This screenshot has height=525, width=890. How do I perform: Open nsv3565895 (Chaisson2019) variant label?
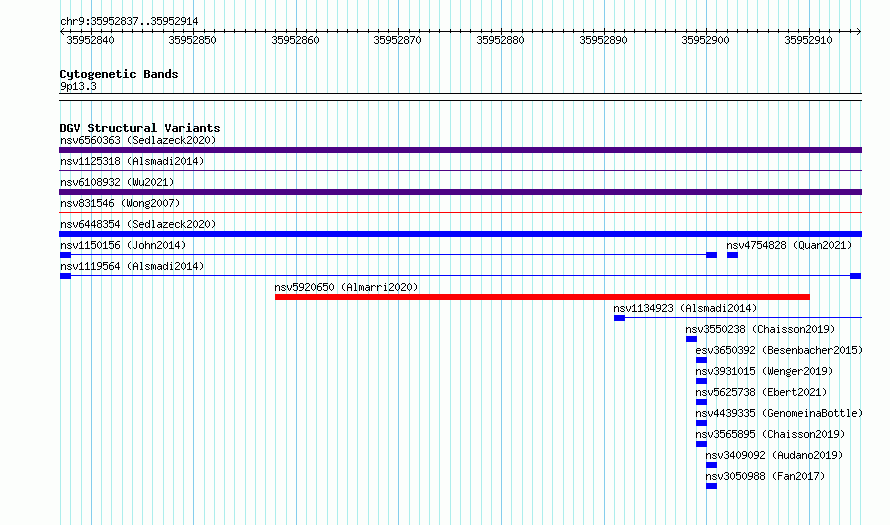click(x=770, y=434)
